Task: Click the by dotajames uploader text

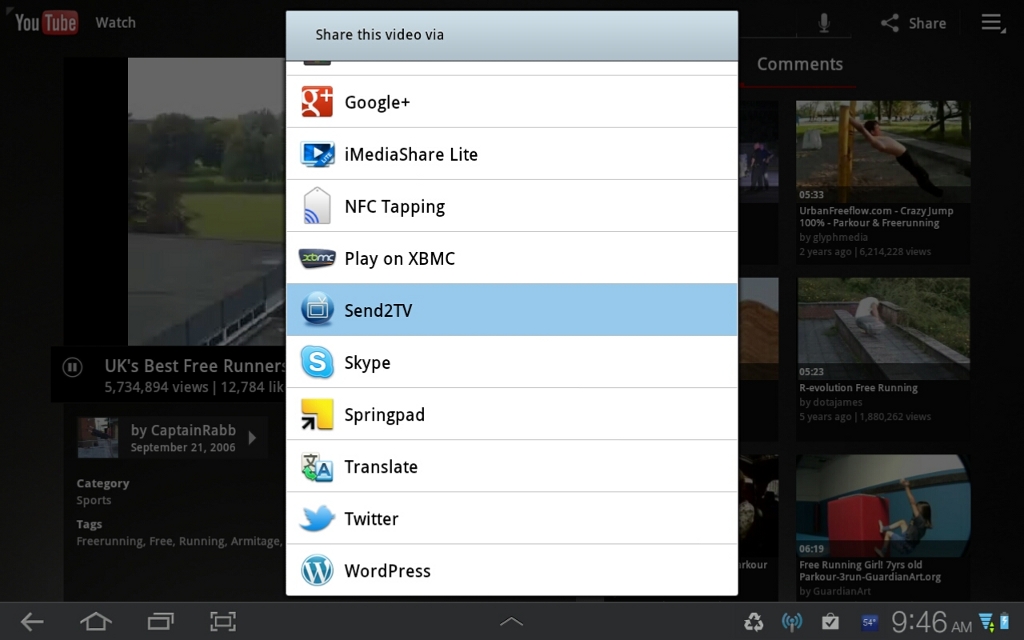Action: pyautogui.click(x=831, y=402)
